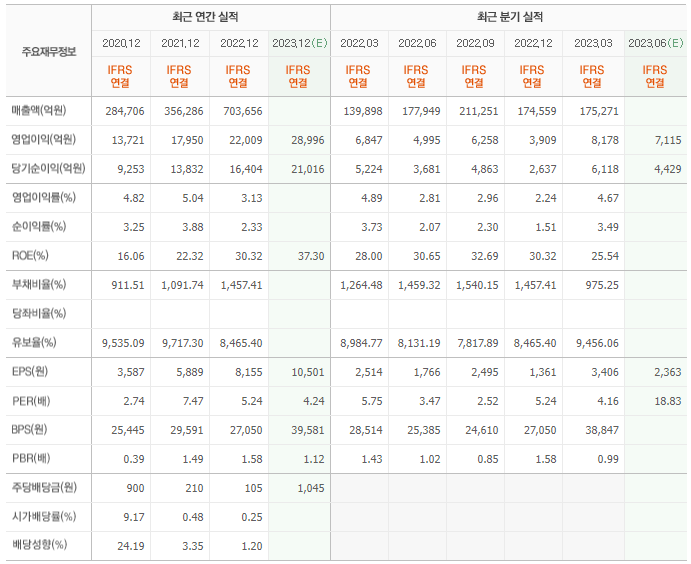Select the 최근 분기 실적 header
The image size is (691, 564).
point(510,17)
